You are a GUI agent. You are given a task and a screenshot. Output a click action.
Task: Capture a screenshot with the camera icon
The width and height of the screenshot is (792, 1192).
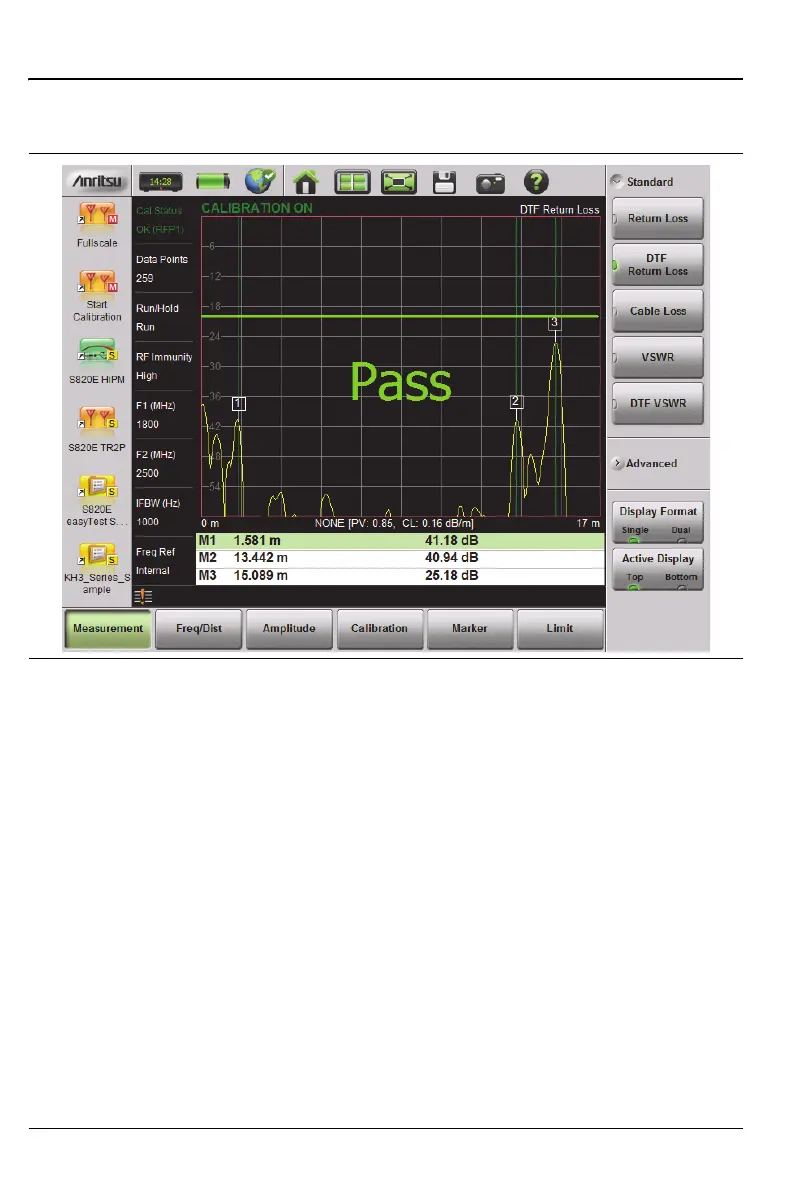490,182
